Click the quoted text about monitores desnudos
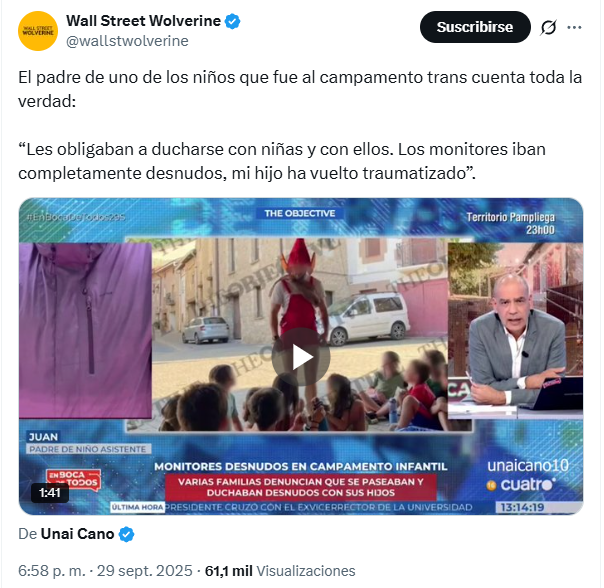The width and height of the screenshot is (604, 588). 282,161
